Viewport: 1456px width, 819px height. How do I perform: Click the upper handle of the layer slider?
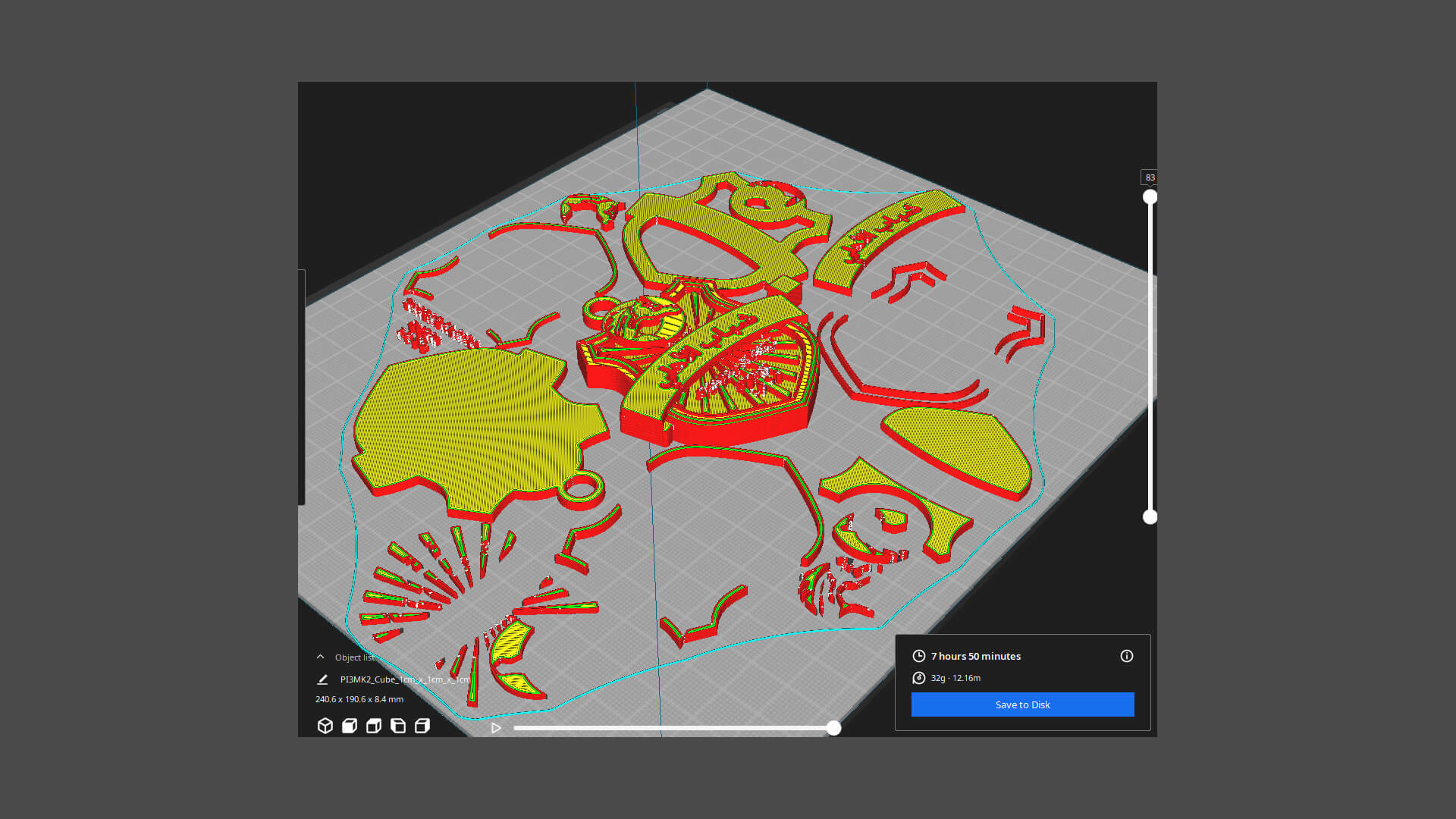[1150, 197]
